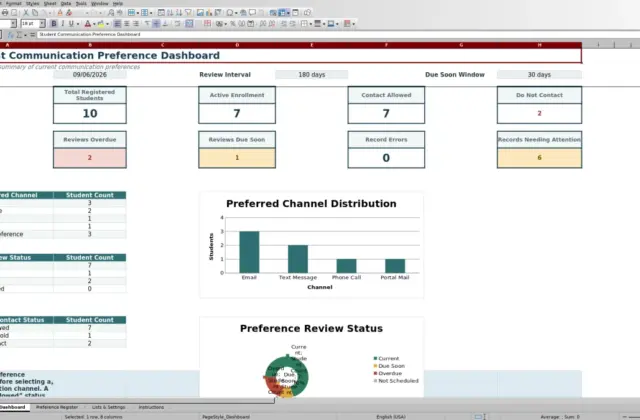
Task: Select the Preferred Channel Distribution bar chart
Action: [311, 245]
